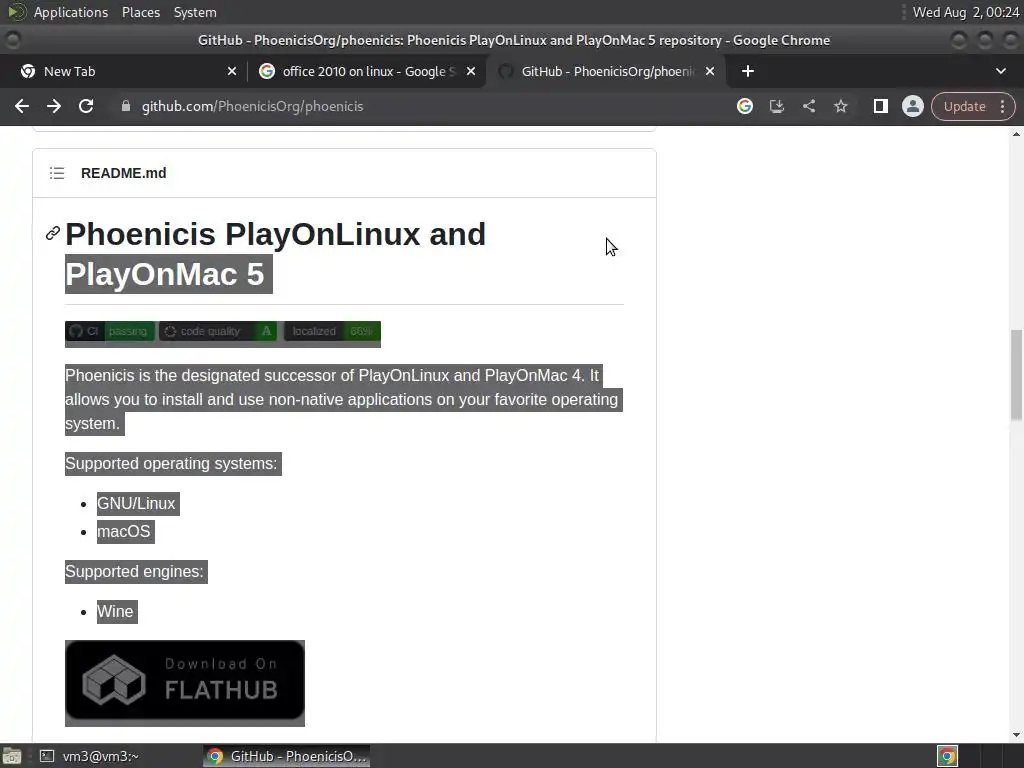Bookmark this page with star icon

coord(840,106)
